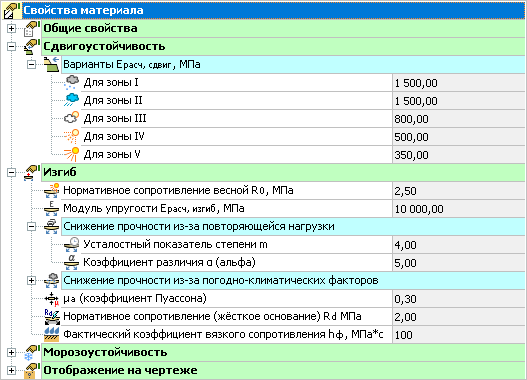Expand Снижение прочности из-за погодно-климатических факторов

click(31, 280)
